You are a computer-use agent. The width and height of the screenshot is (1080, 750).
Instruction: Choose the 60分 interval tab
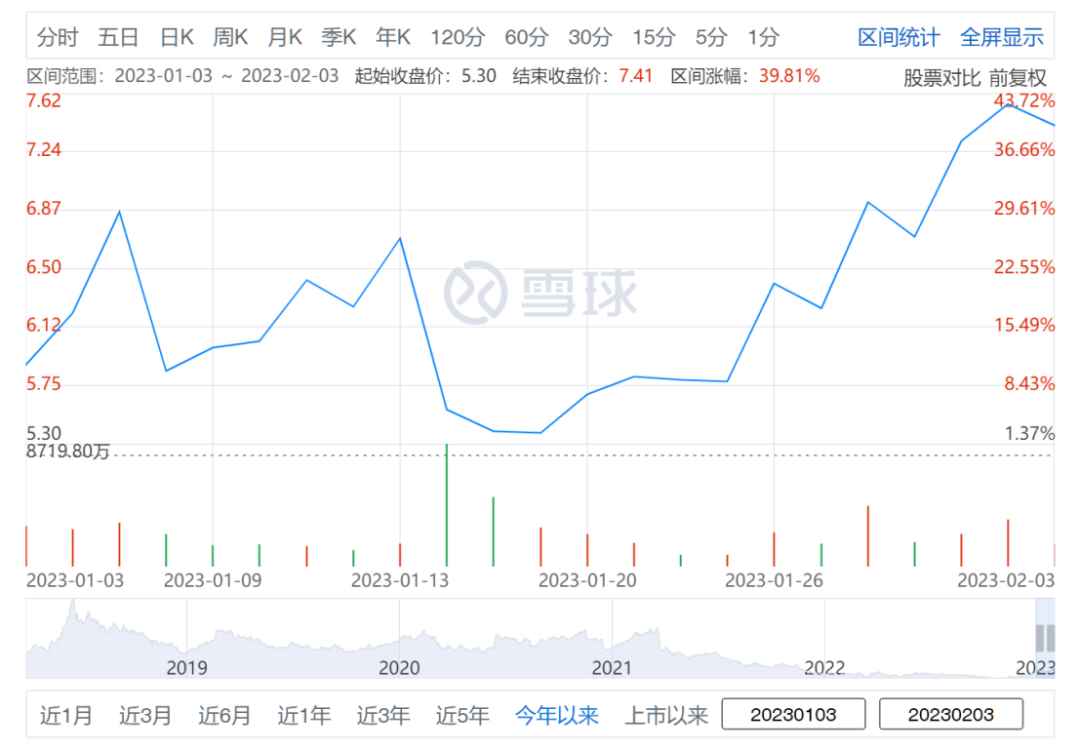(x=526, y=37)
